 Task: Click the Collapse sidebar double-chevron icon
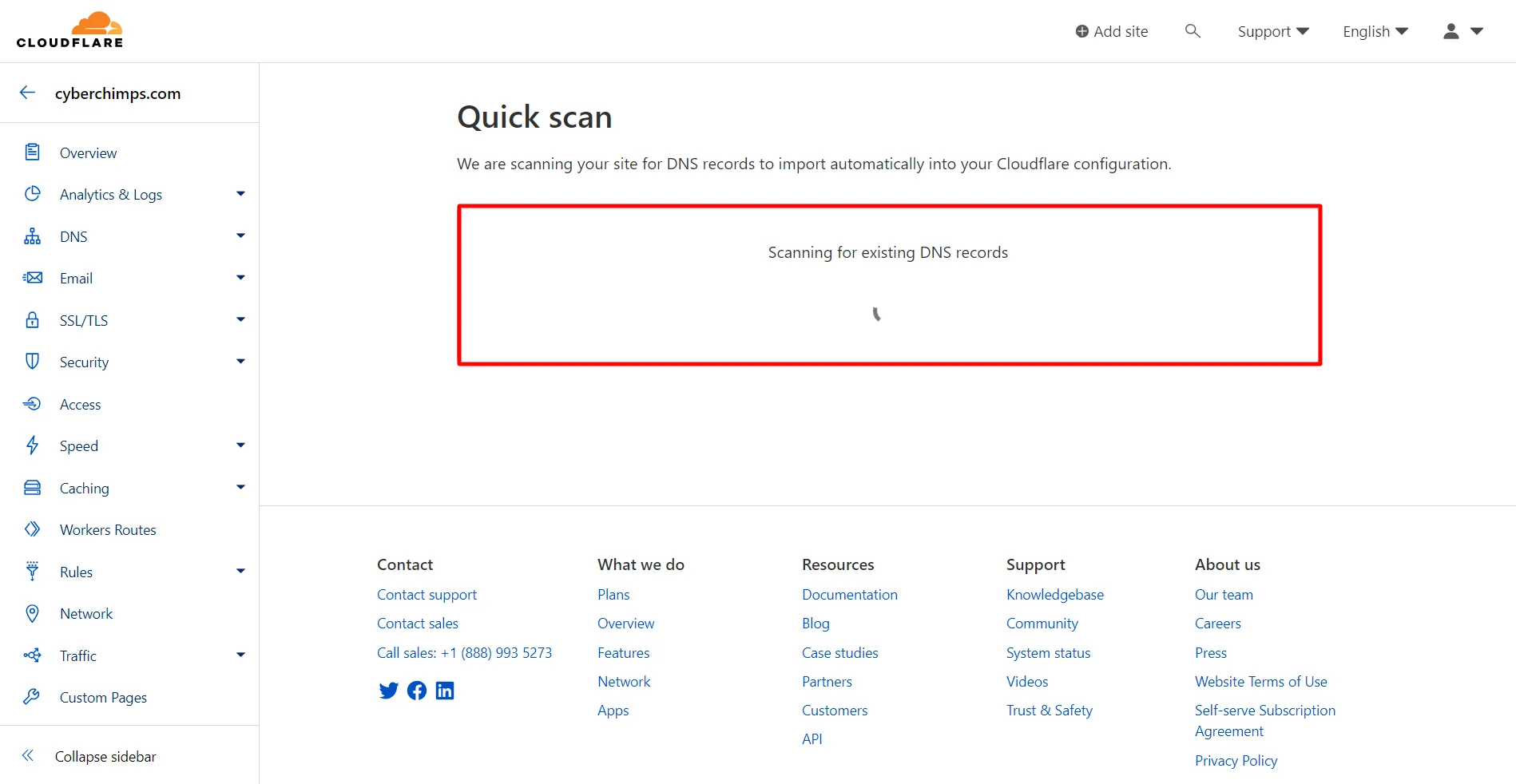[x=28, y=755]
